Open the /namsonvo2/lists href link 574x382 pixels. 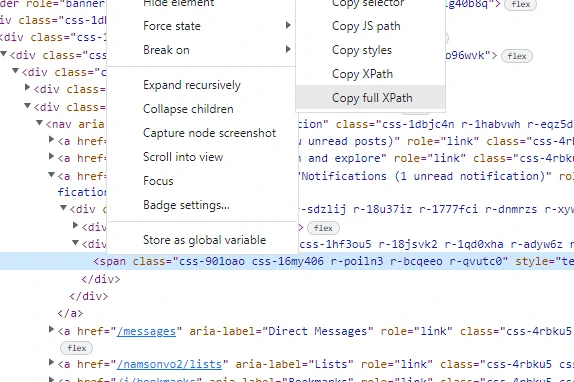[x=169, y=364]
